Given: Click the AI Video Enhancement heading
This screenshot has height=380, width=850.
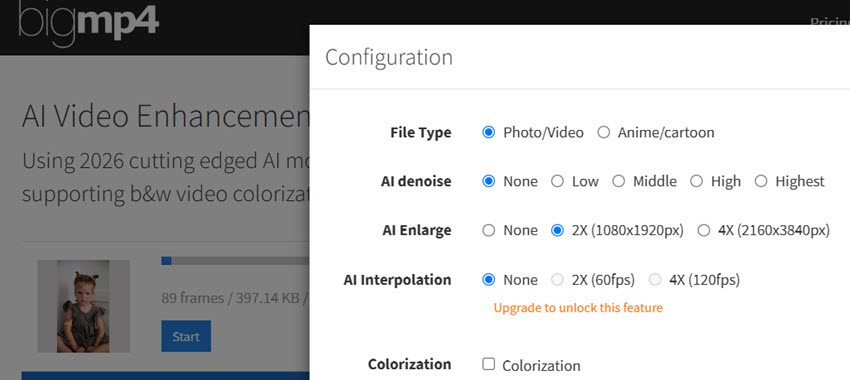Looking at the screenshot, I should pyautogui.click(x=165, y=116).
